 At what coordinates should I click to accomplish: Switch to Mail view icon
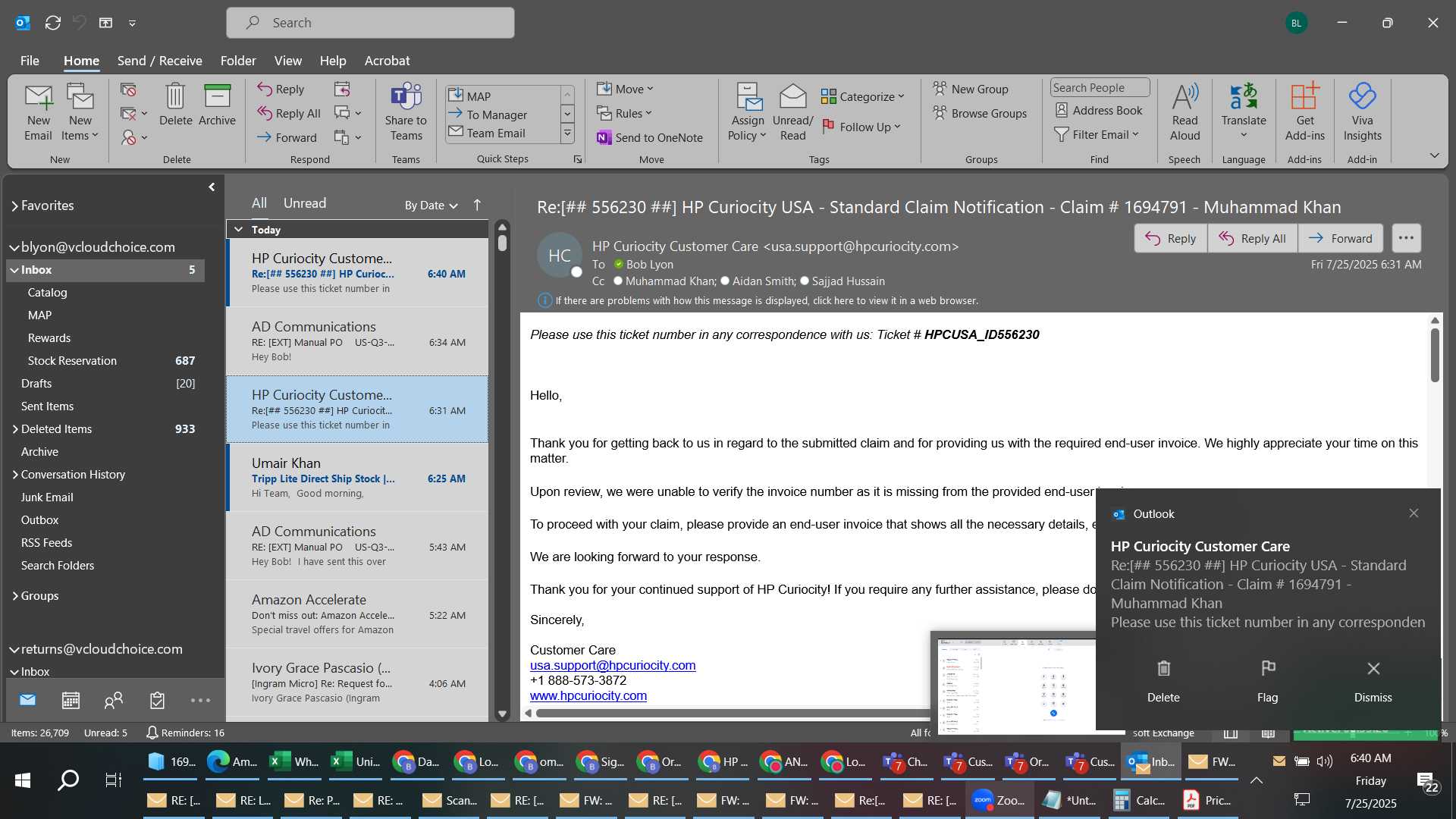[x=27, y=700]
